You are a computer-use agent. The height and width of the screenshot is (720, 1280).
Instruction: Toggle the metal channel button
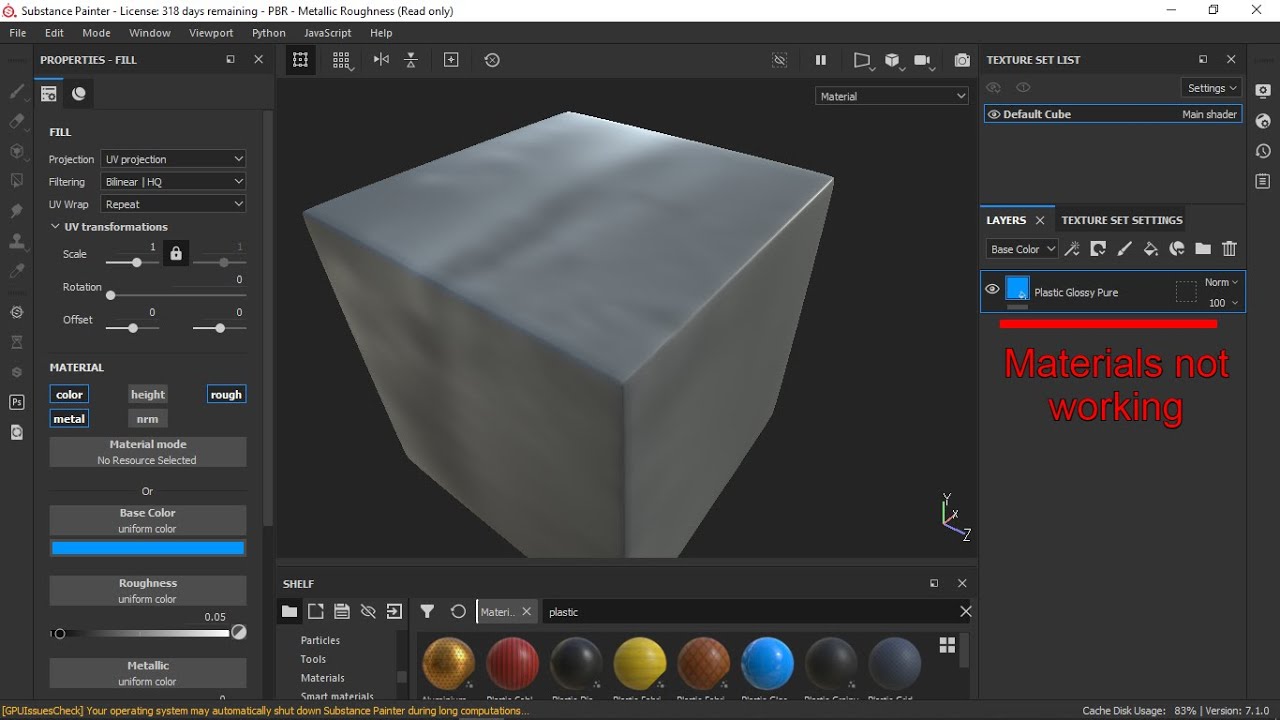click(x=69, y=418)
